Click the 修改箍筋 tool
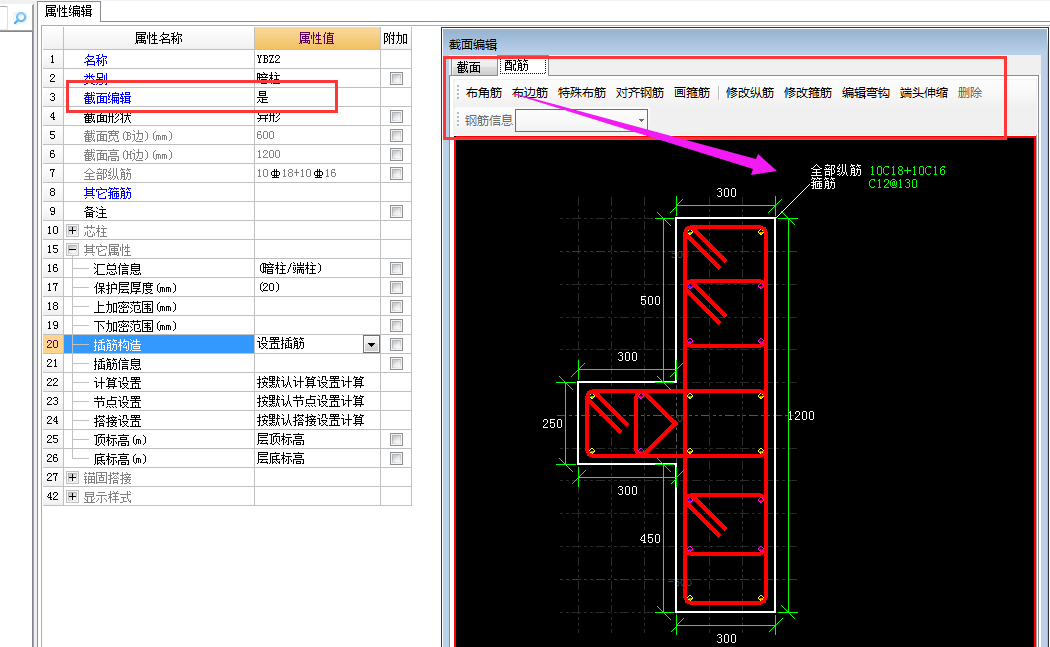The width and height of the screenshot is (1050, 647). click(808, 92)
